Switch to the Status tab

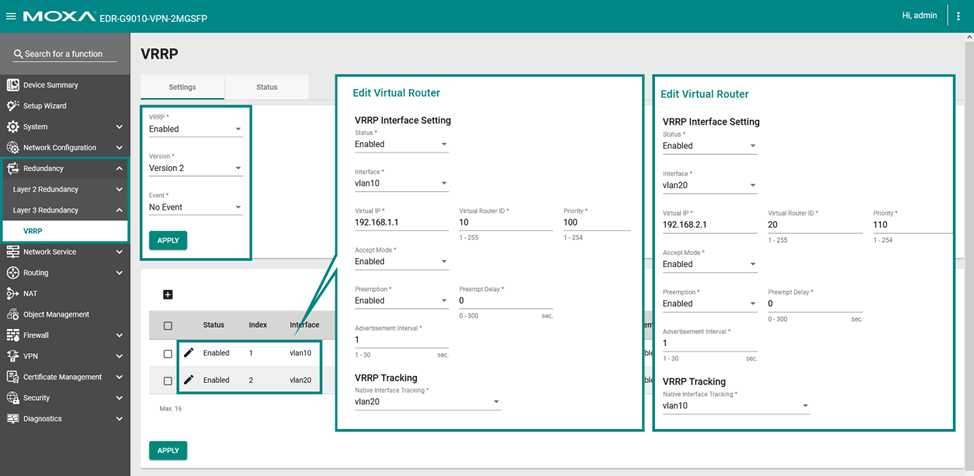click(267, 87)
